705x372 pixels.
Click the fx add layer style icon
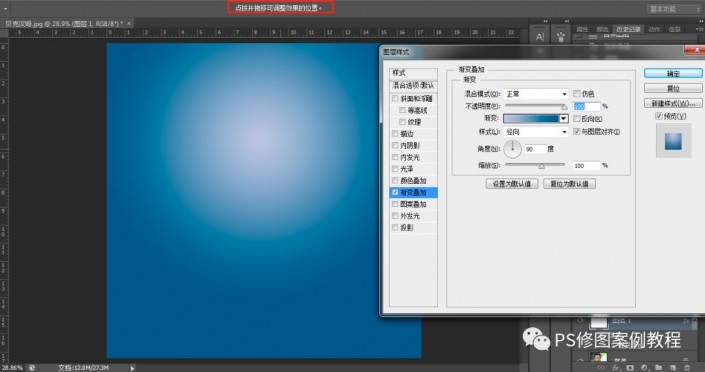616,368
